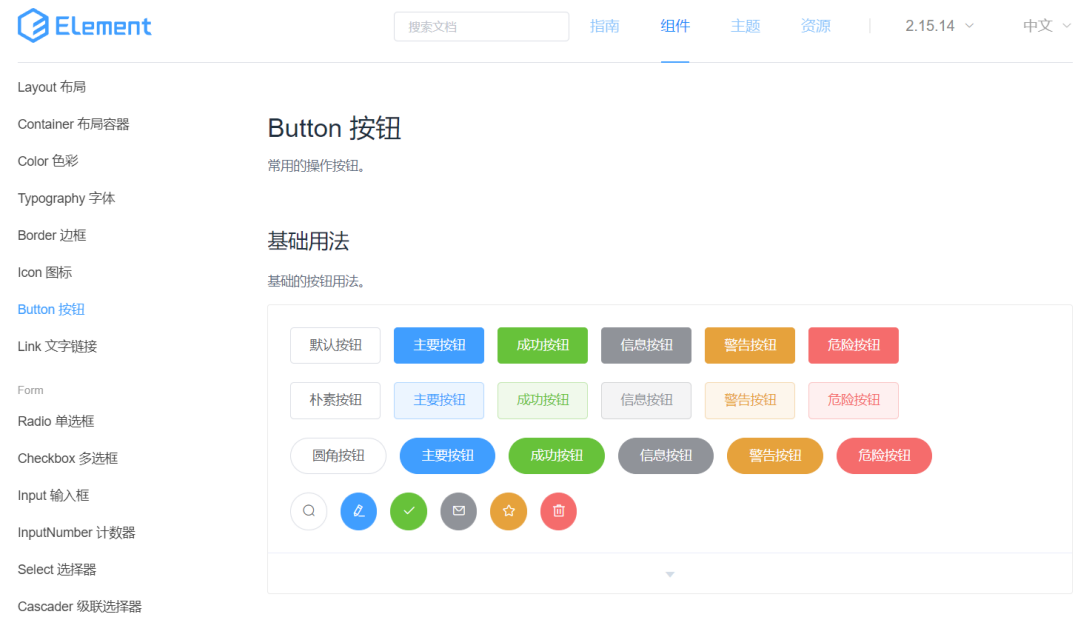Open Radio 单选框 in the sidebar
The image size is (1085, 626).
tap(56, 421)
